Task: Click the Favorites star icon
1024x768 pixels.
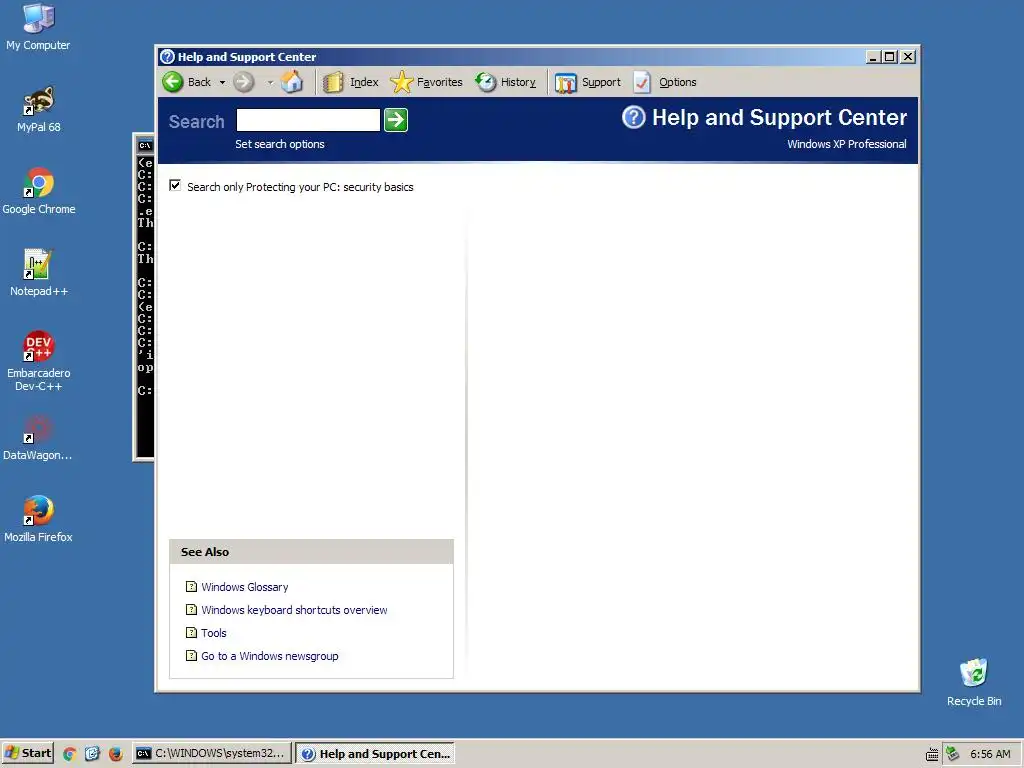Action: point(402,82)
